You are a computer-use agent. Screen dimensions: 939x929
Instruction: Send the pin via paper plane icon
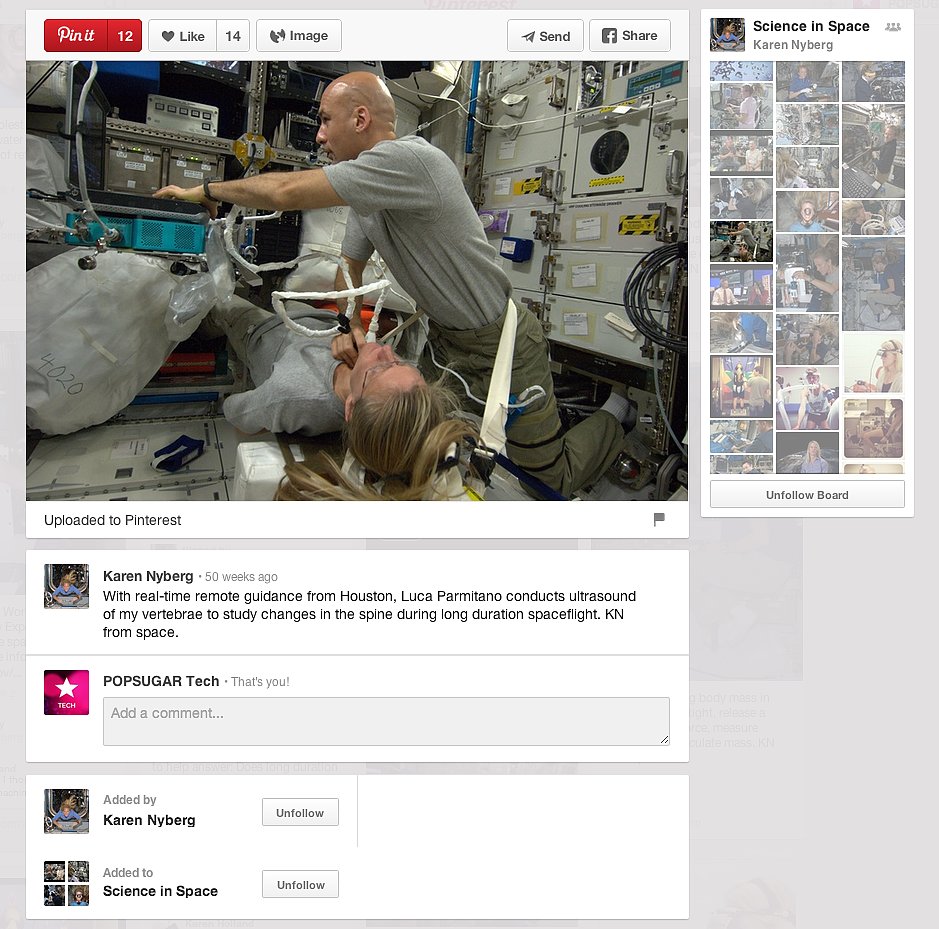[x=545, y=36]
